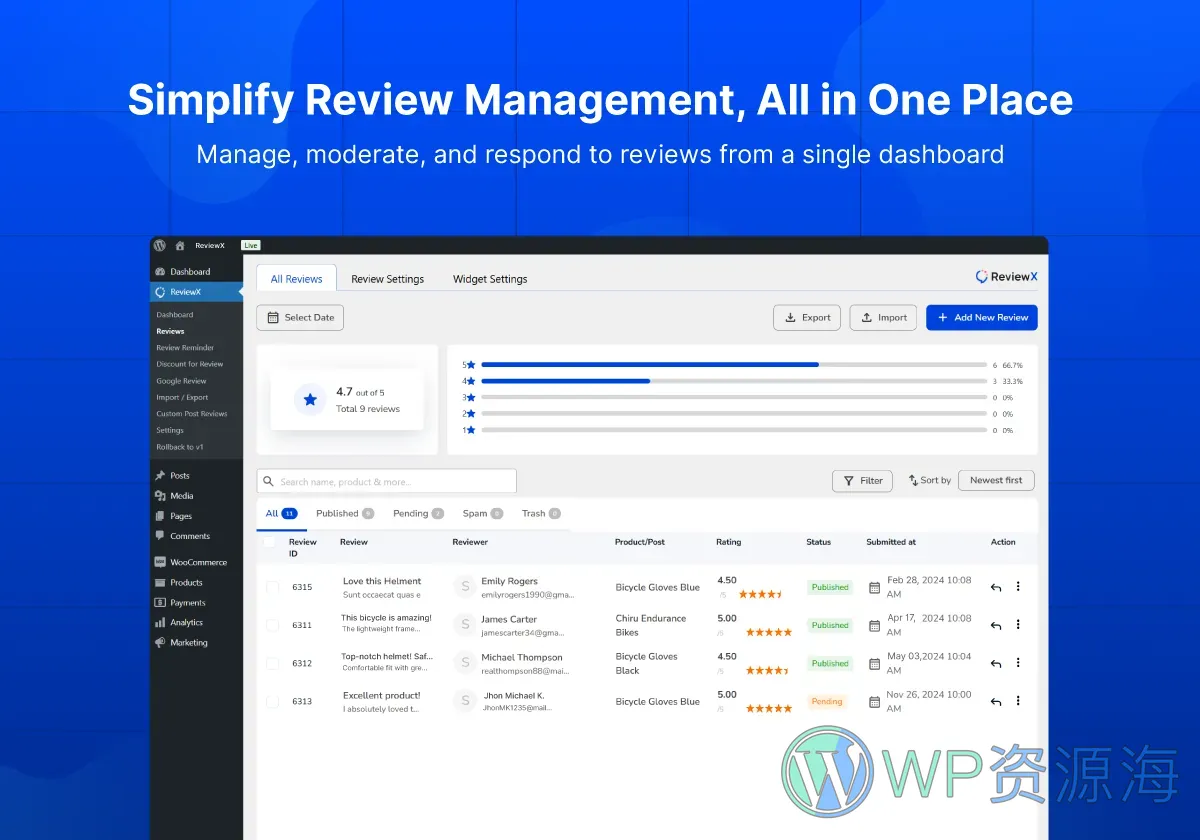1200x840 pixels.
Task: Open the Filter options
Action: click(x=862, y=481)
